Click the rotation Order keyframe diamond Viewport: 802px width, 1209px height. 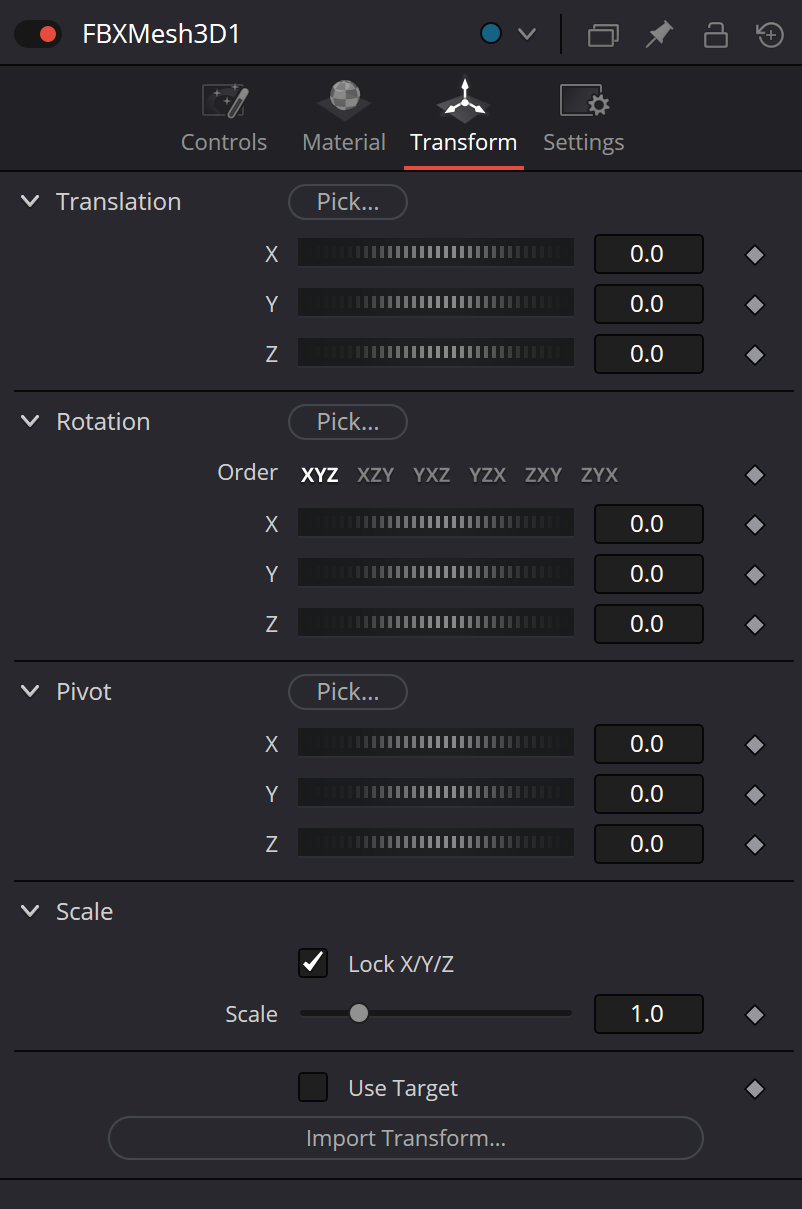tap(756, 475)
